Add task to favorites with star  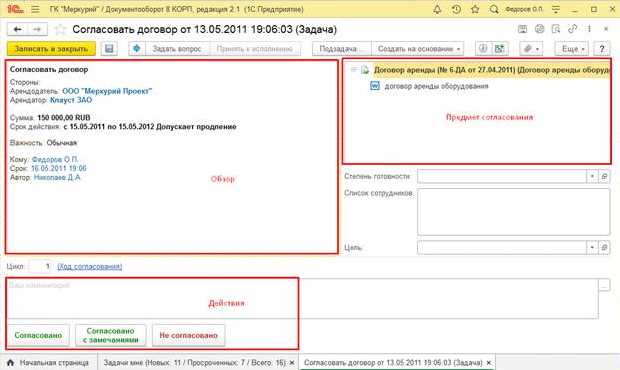click(x=60, y=30)
